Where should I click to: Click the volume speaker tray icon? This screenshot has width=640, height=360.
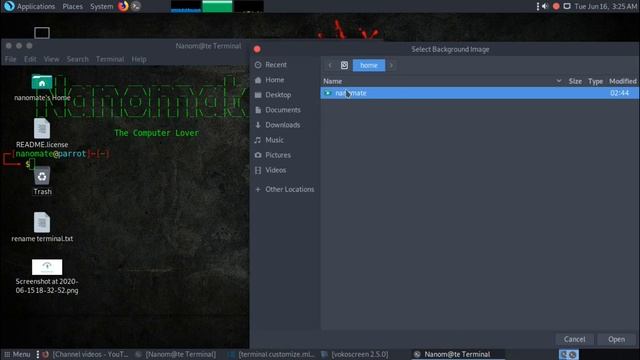[x=545, y=6]
